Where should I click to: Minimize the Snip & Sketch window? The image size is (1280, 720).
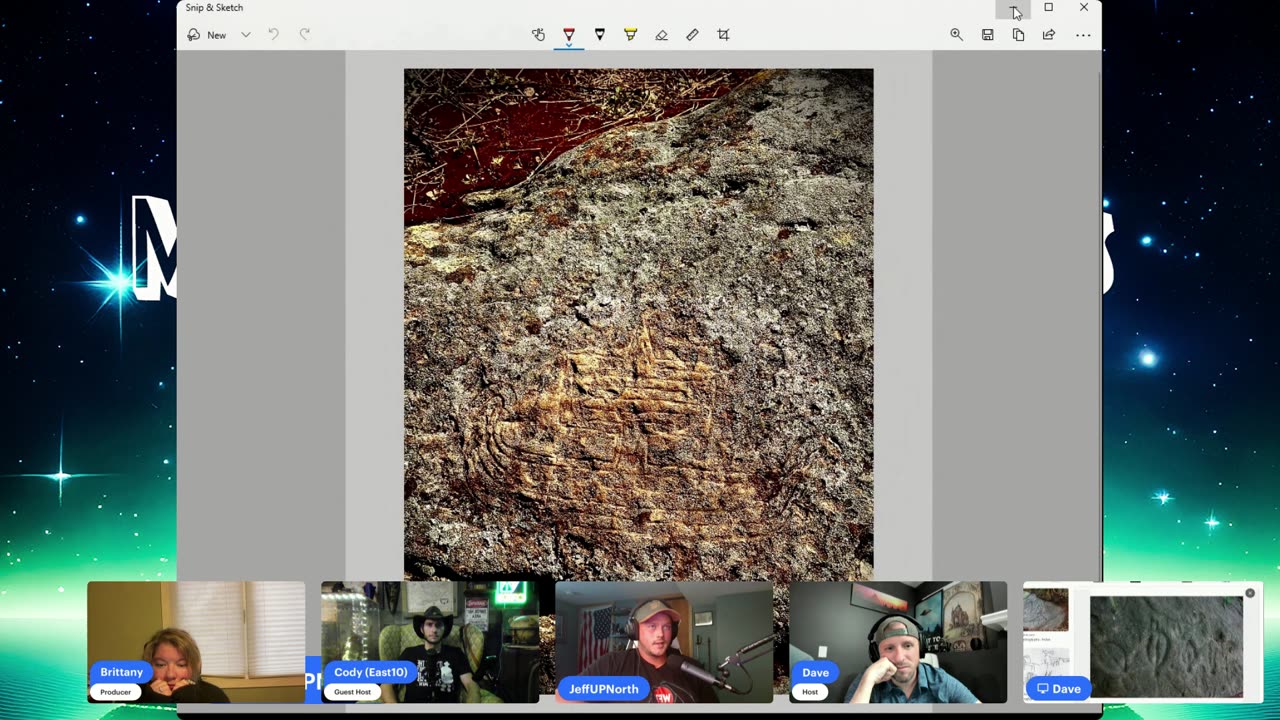pos(1013,8)
